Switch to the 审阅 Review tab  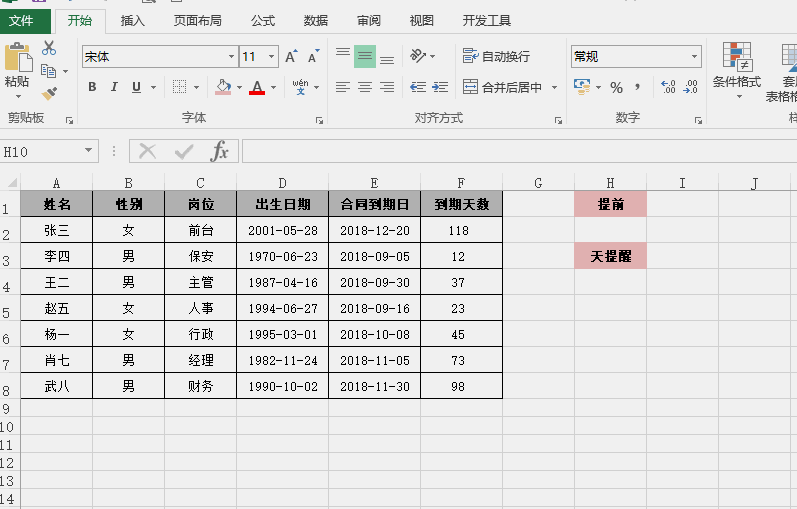(x=369, y=21)
